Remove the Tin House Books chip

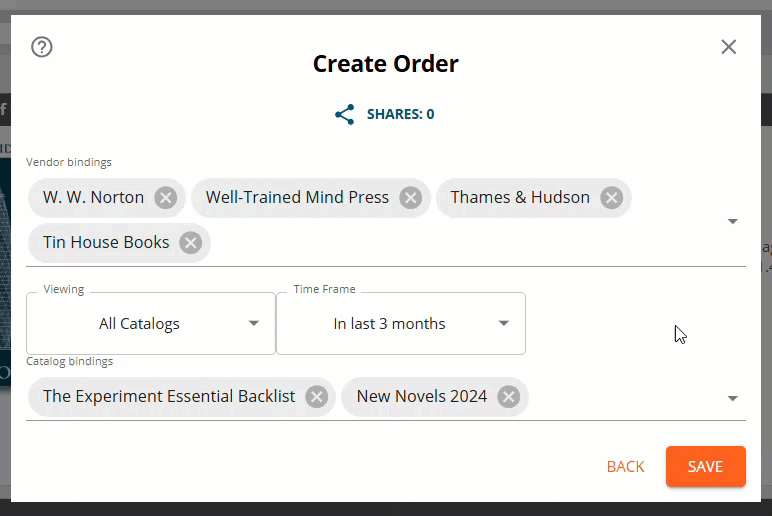pyautogui.click(x=190, y=242)
